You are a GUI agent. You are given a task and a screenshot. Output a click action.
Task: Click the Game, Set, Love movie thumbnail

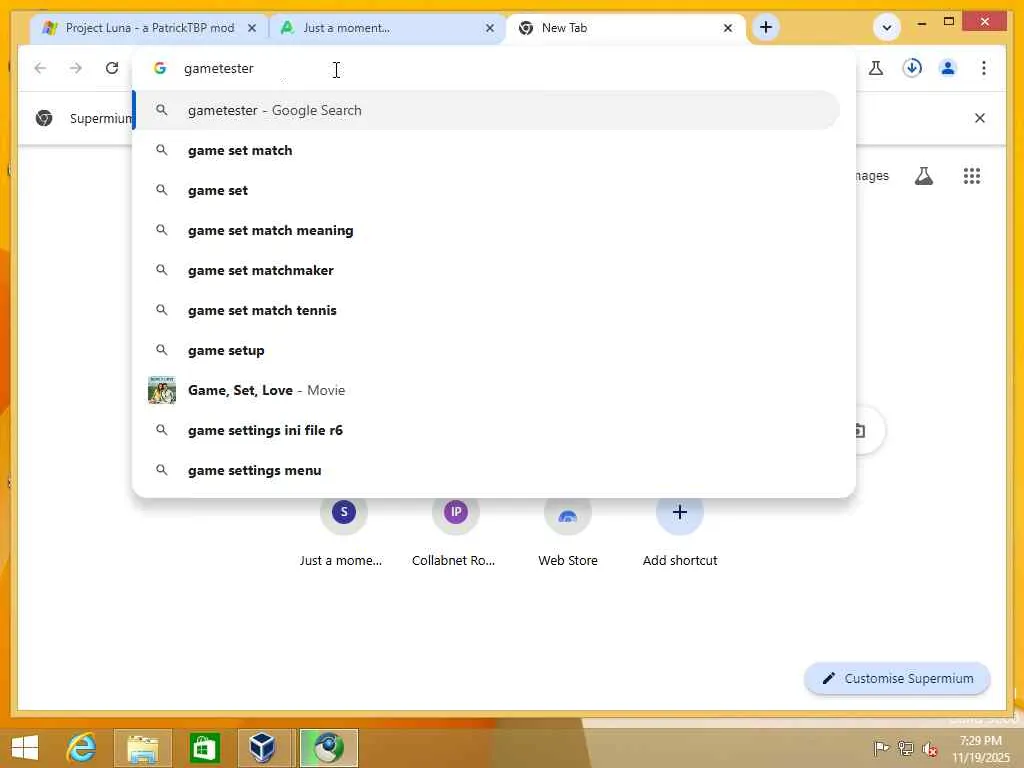pos(162,391)
